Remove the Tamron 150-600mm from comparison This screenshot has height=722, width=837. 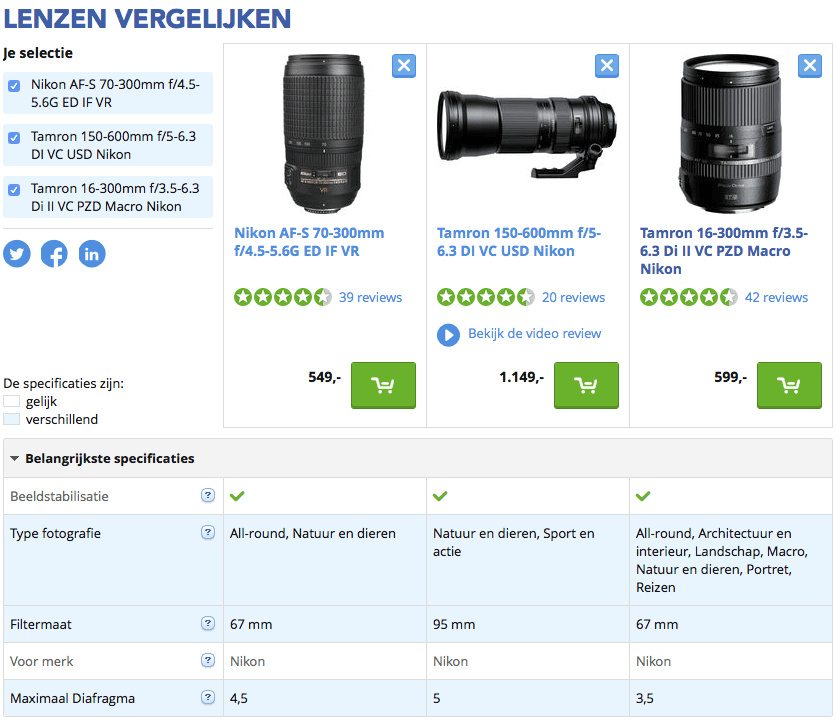point(607,65)
